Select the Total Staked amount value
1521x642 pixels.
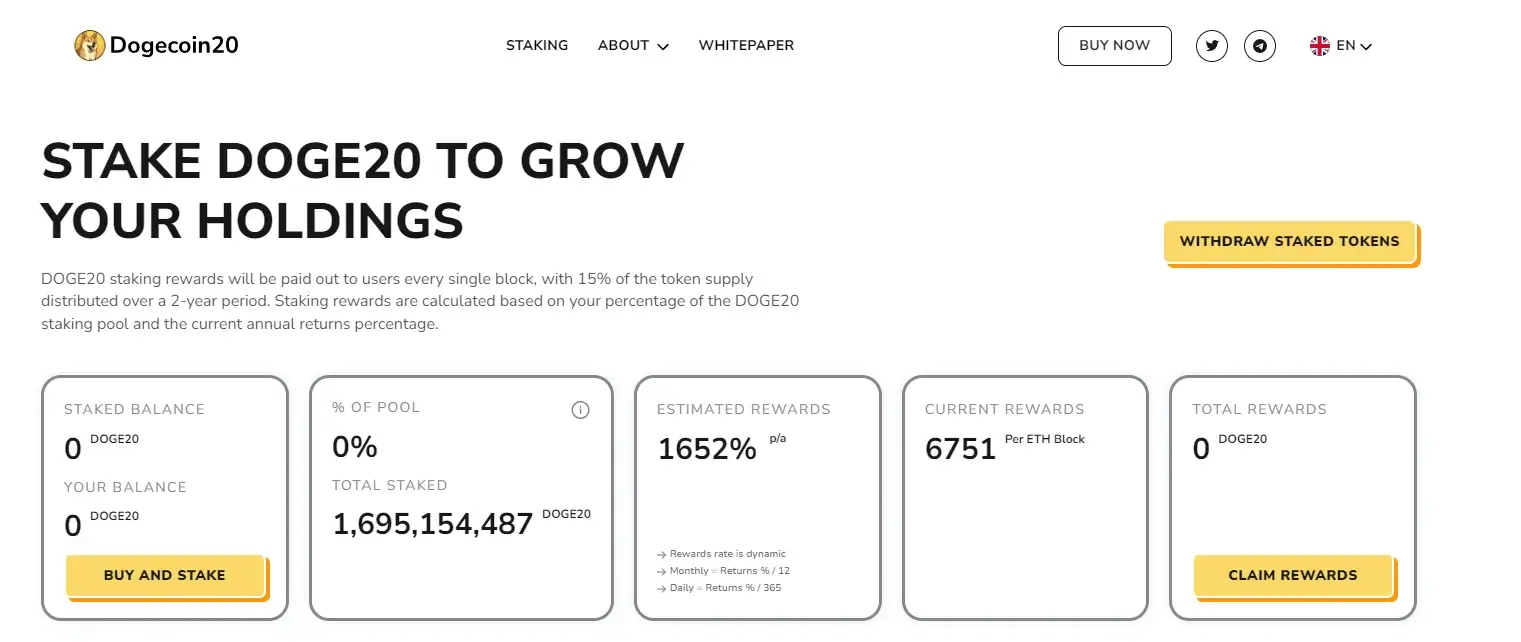click(x=433, y=523)
